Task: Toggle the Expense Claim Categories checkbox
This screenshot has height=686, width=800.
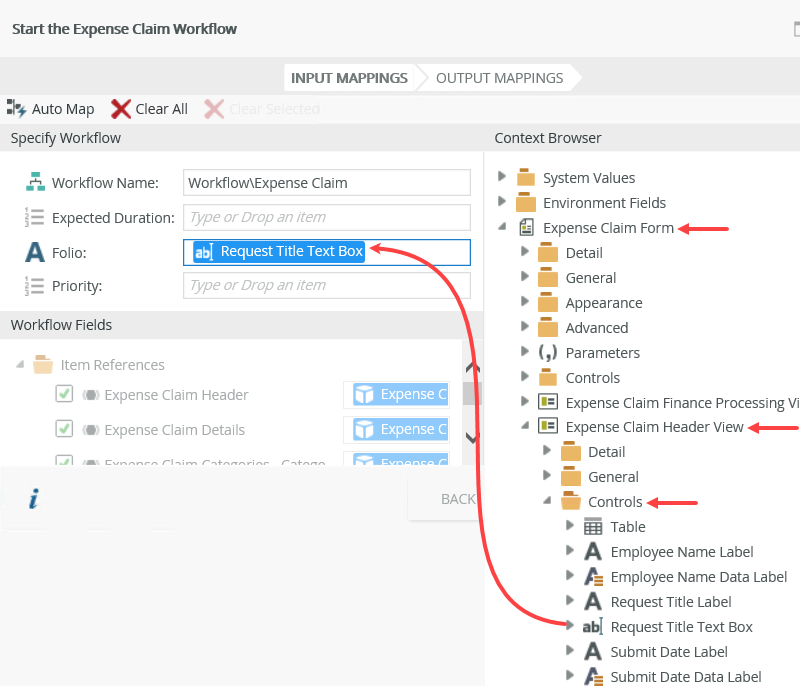Action: tap(64, 461)
